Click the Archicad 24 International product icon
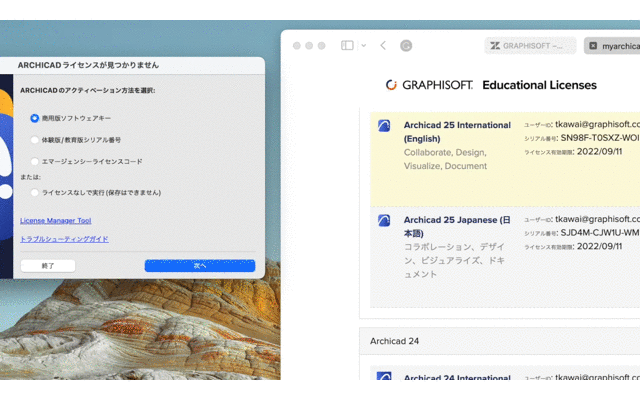 point(384,376)
